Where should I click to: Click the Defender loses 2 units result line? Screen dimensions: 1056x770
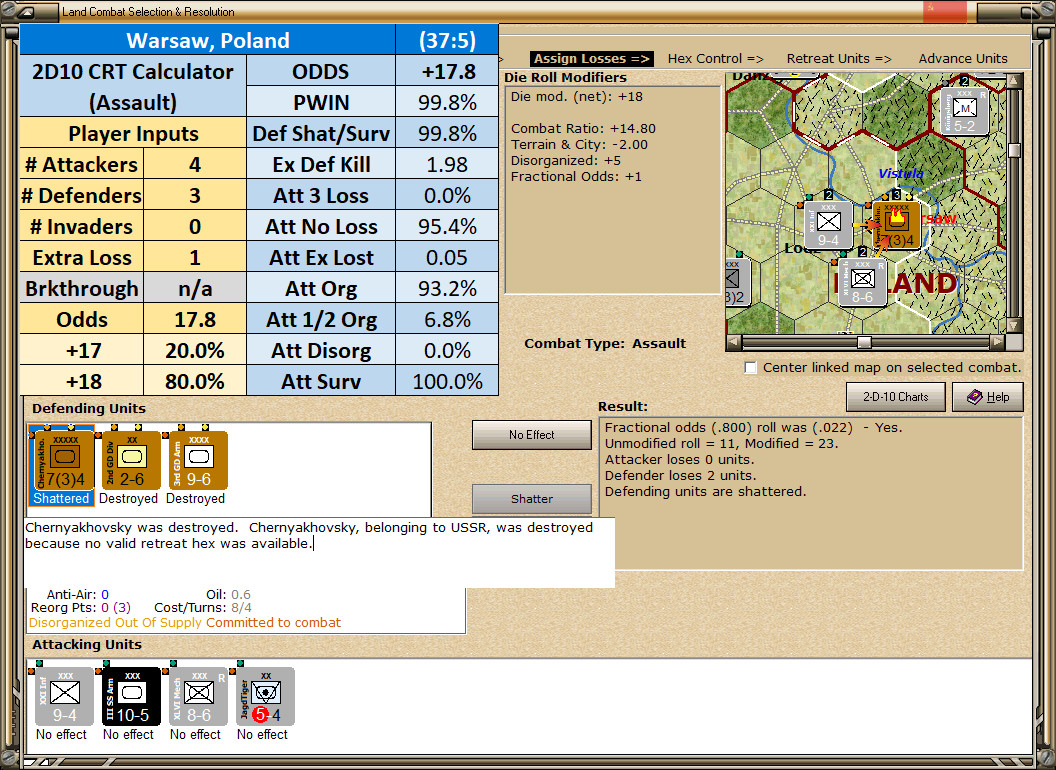[x=680, y=476]
